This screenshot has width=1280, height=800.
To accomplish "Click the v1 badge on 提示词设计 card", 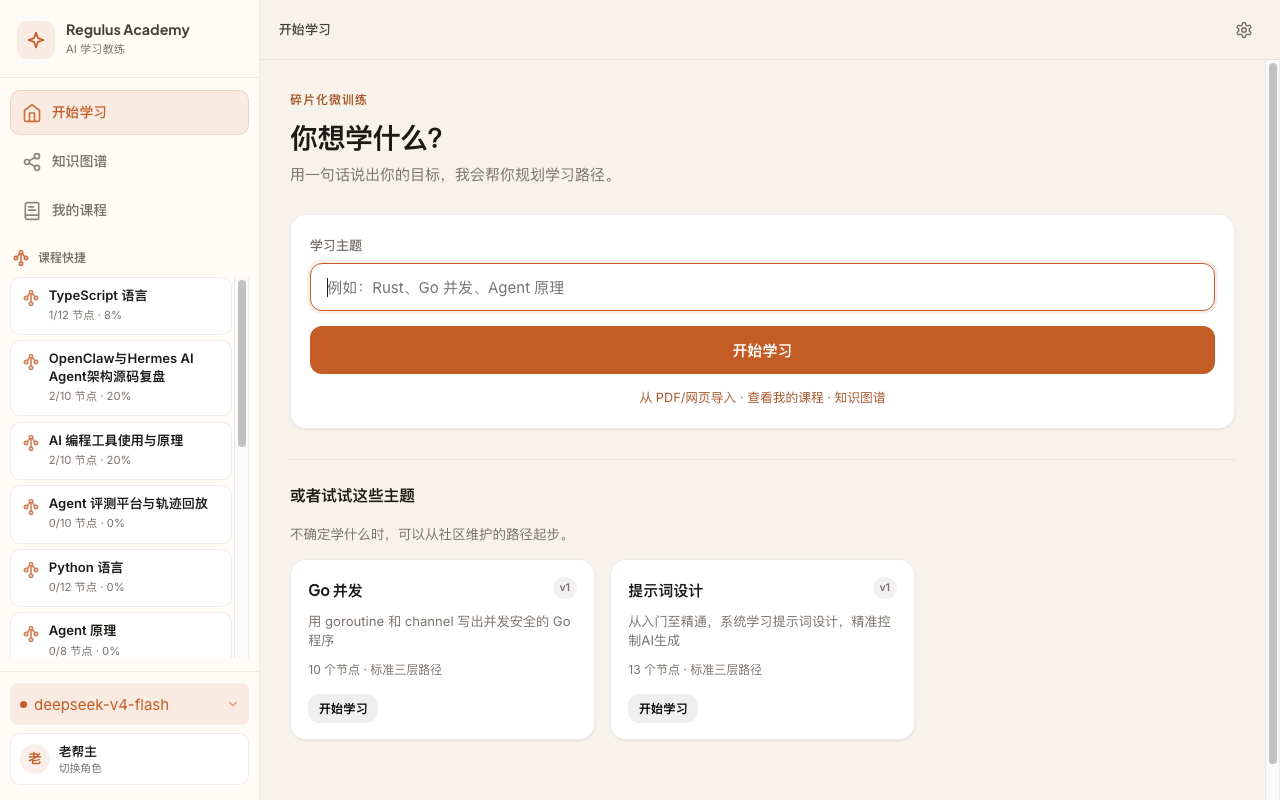I will [885, 588].
